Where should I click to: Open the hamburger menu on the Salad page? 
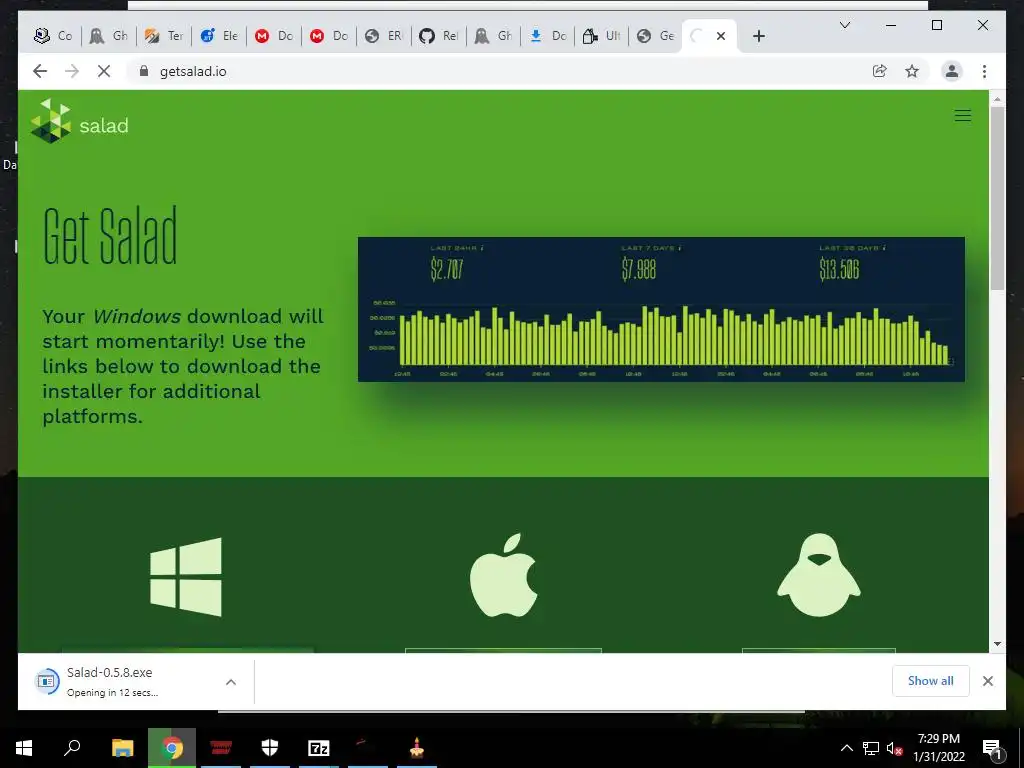963,116
